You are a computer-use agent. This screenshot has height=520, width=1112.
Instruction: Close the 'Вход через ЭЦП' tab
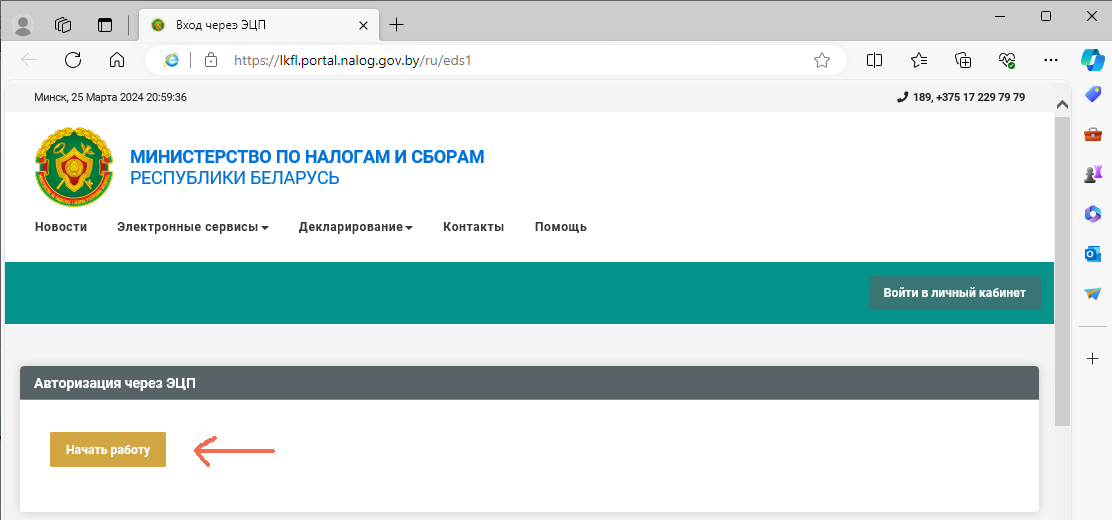tap(363, 25)
